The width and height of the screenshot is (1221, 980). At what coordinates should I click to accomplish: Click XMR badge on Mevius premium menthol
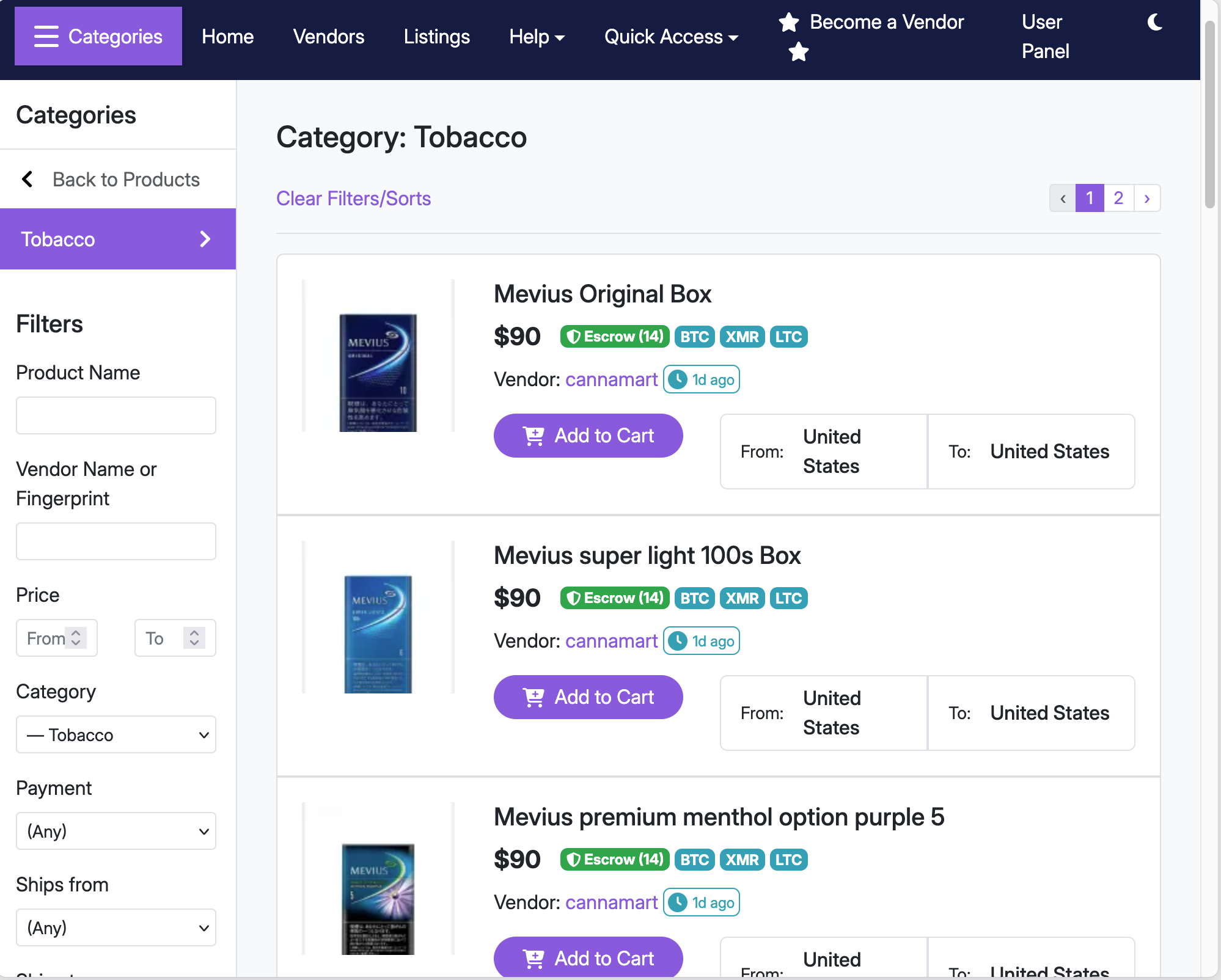tap(742, 860)
